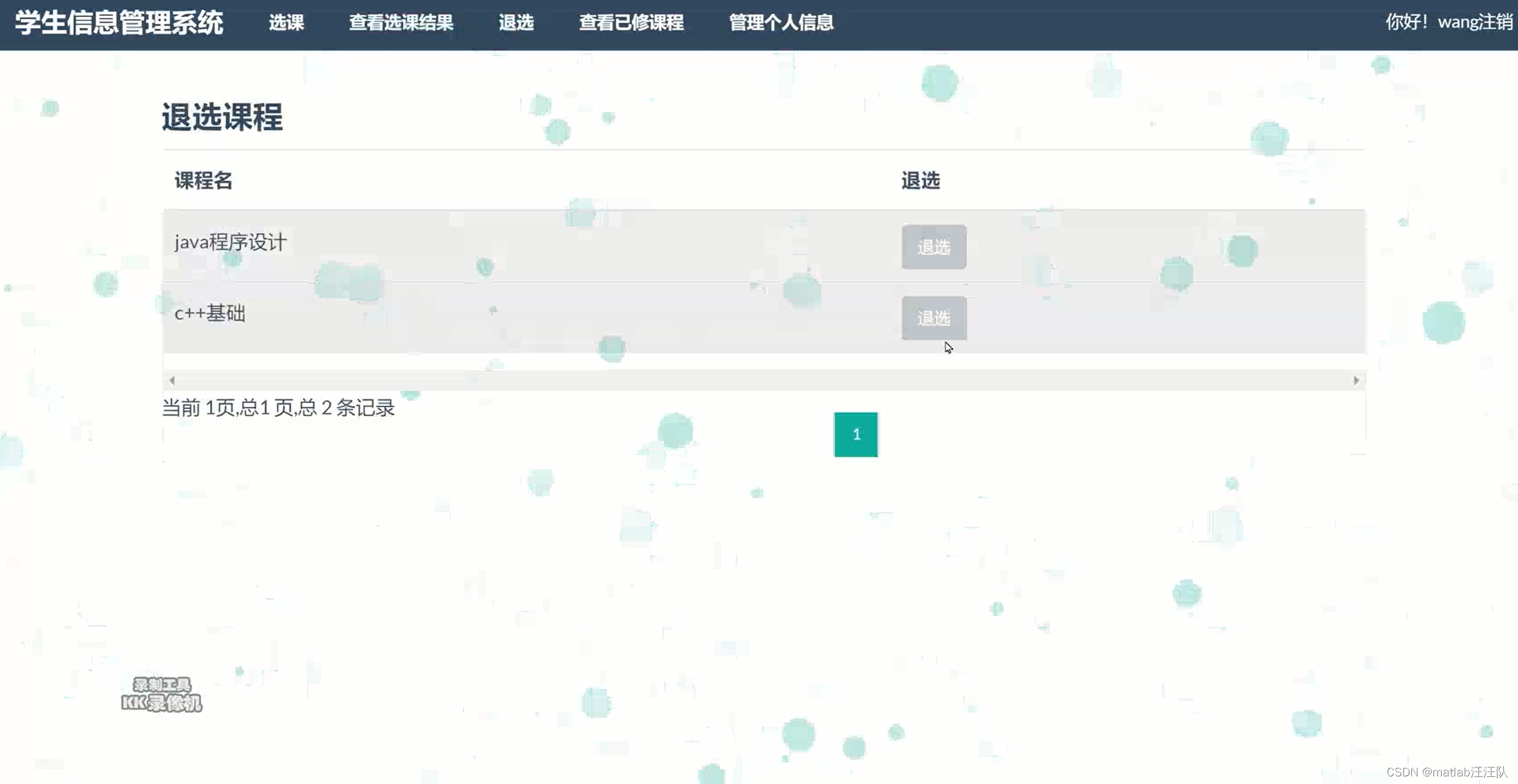Open the 查看已修课程 menu item
1518x784 pixels.
click(x=630, y=23)
